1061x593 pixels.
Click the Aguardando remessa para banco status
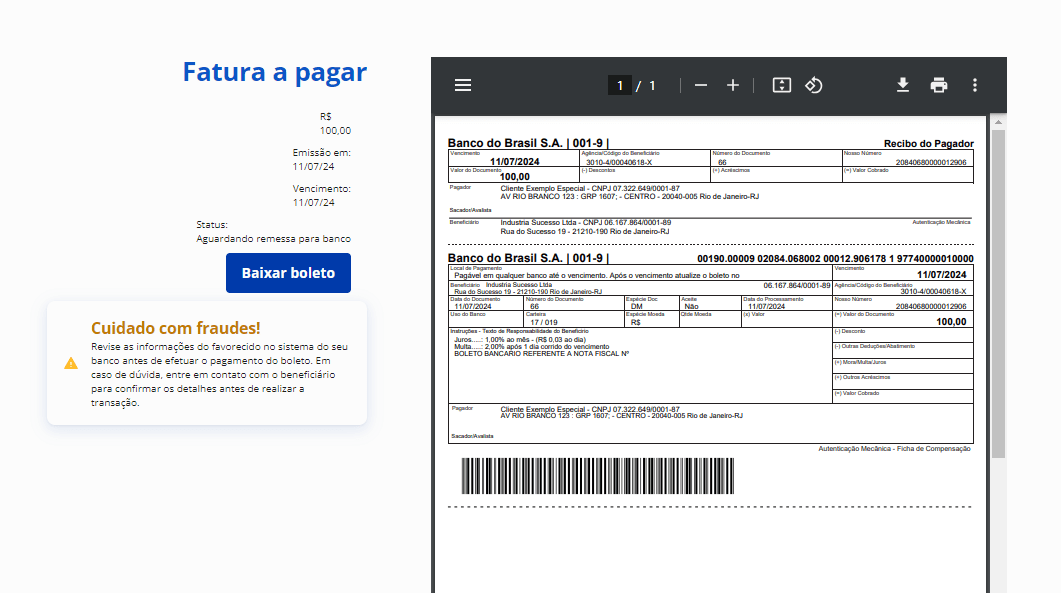pyautogui.click(x=273, y=239)
